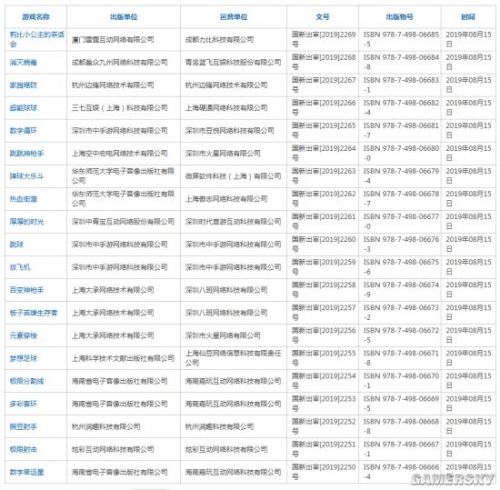Select publisher cell 深圳中青宝互动网络股份有限公司
The image size is (500, 490).
(x=123, y=222)
